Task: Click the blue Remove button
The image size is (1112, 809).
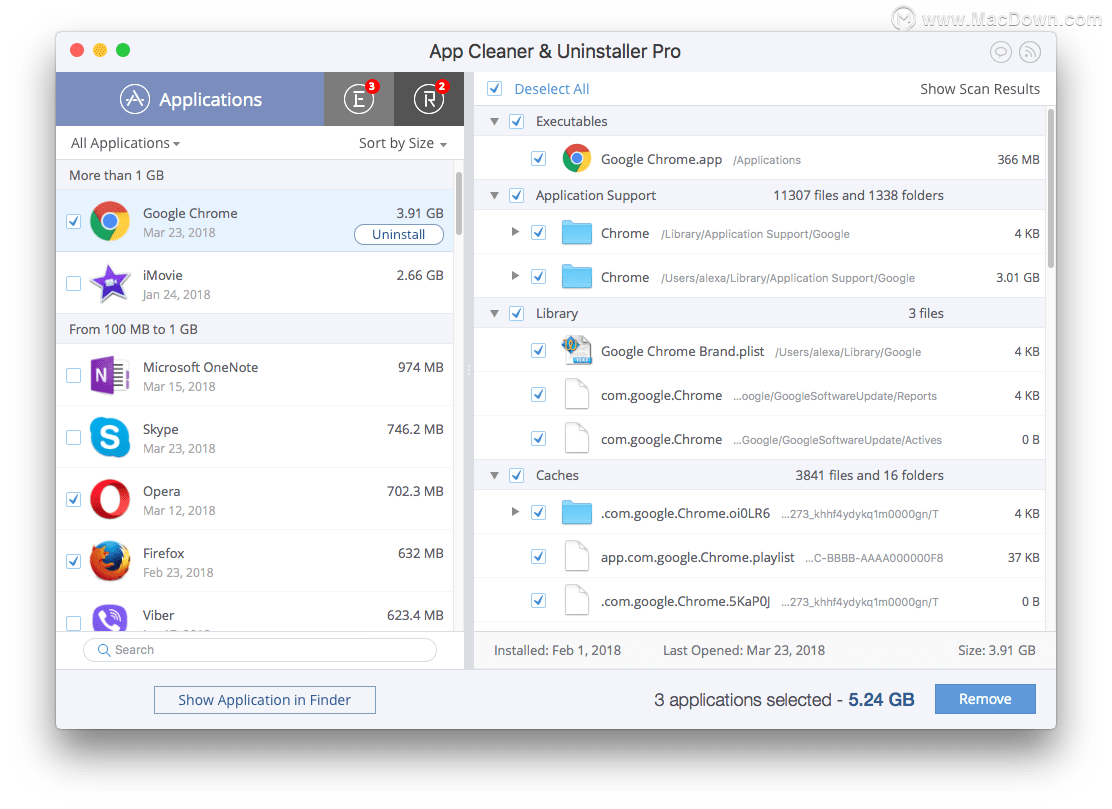Action: tap(985, 699)
